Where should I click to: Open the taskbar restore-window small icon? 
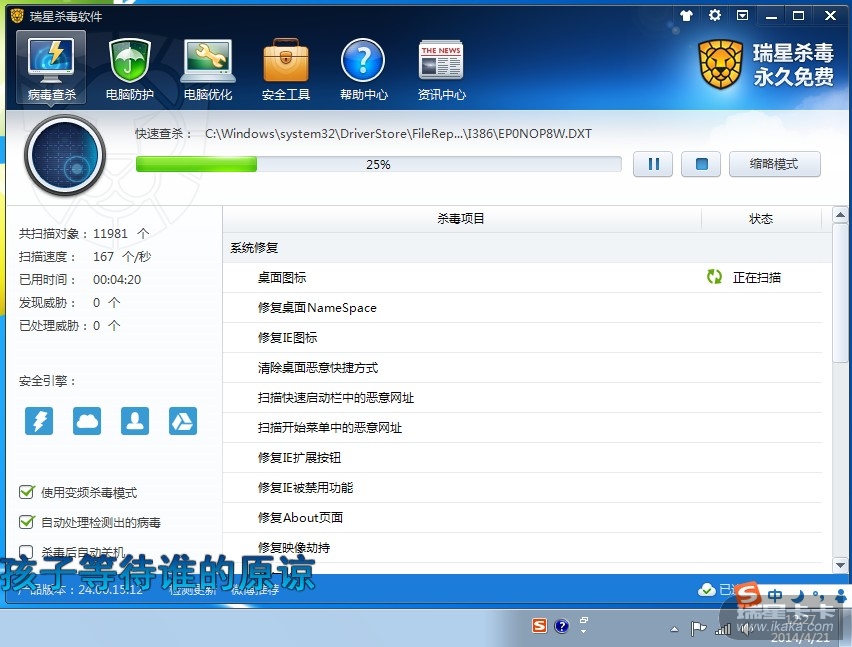584,620
